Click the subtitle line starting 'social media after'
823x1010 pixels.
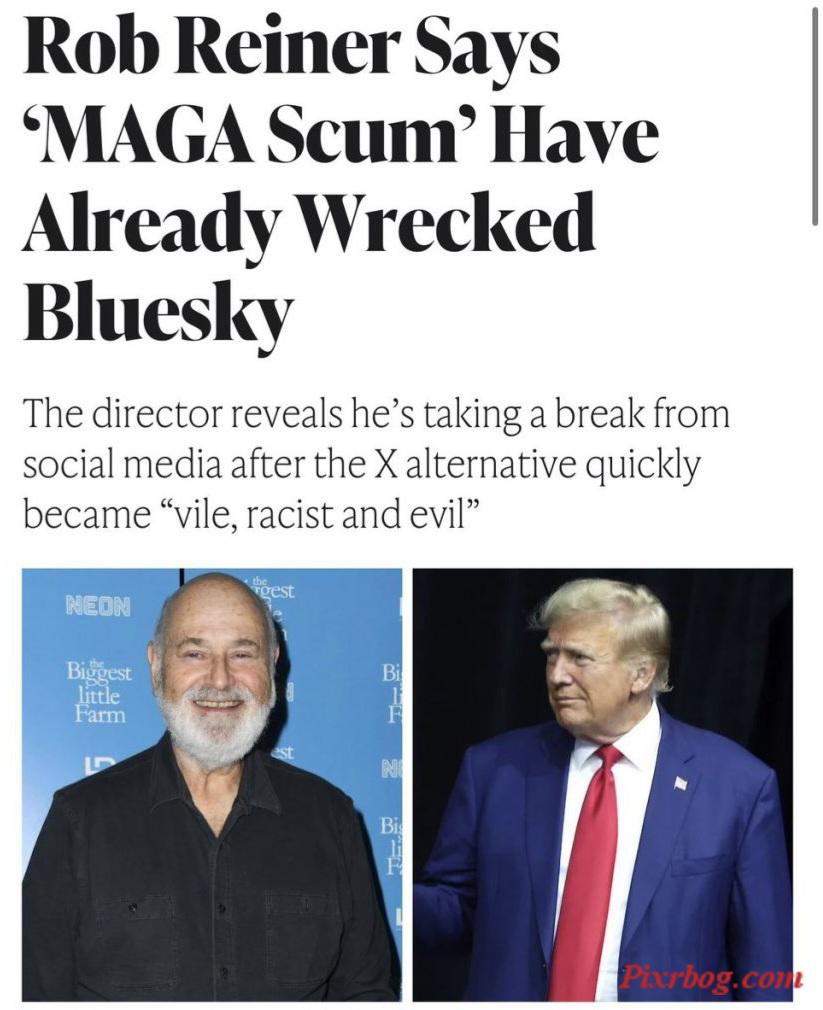click(361, 466)
